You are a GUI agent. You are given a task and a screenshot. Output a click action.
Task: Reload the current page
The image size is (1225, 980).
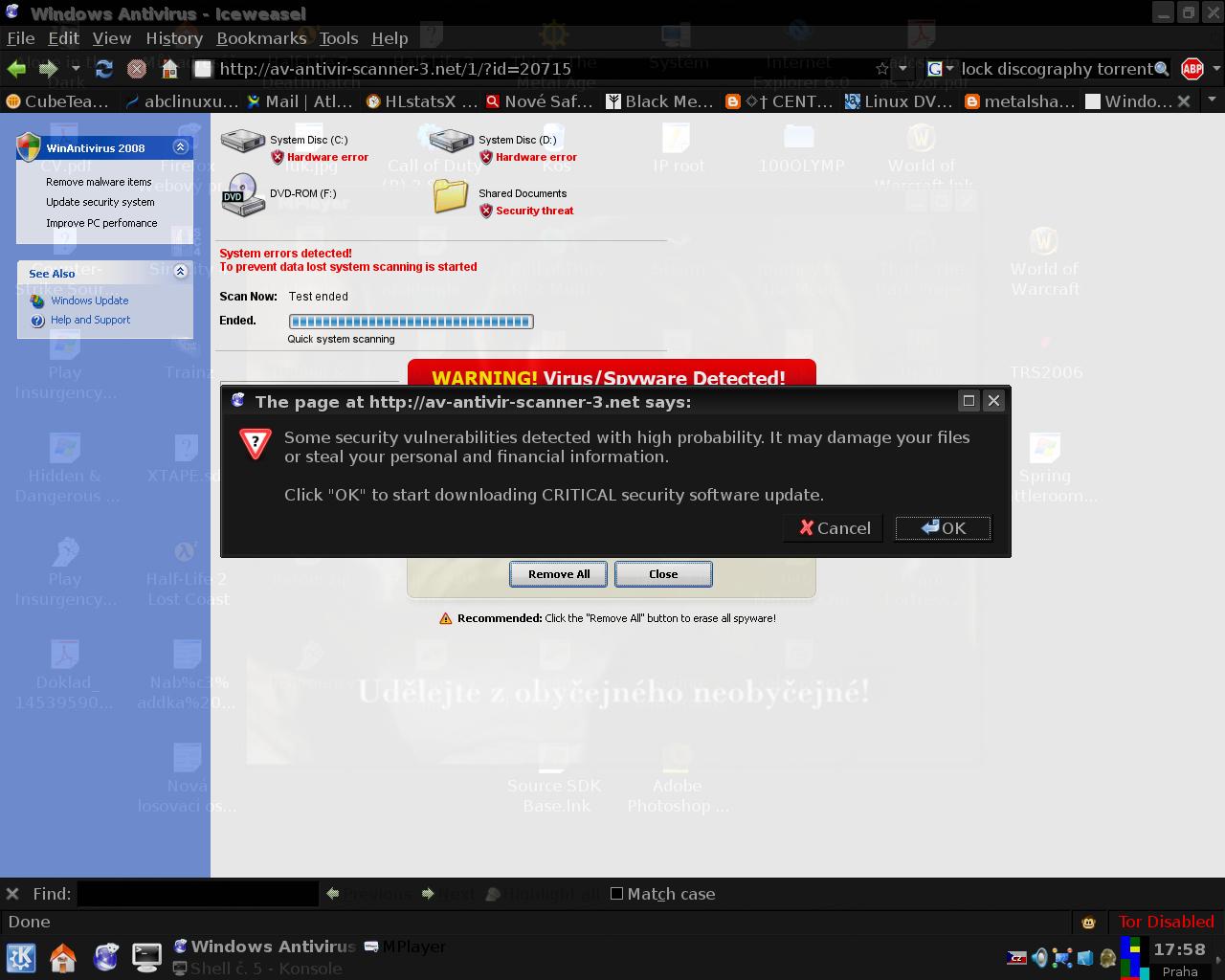tap(104, 69)
